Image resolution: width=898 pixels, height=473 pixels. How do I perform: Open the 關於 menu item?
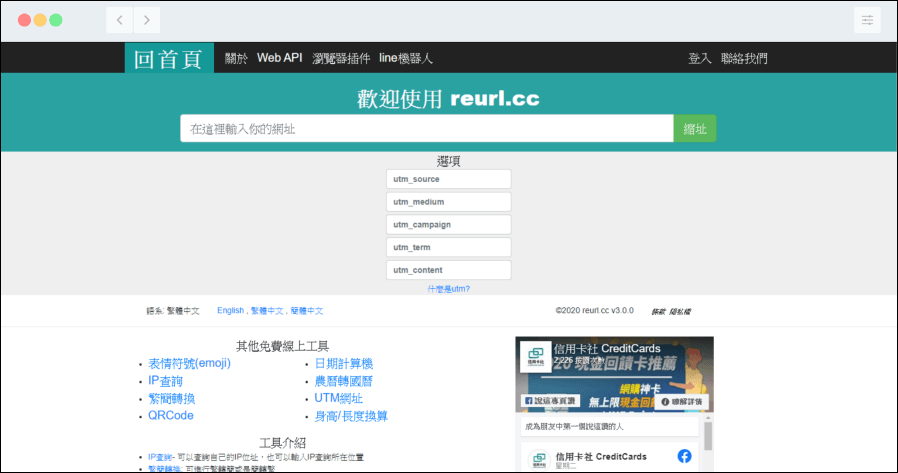236,58
